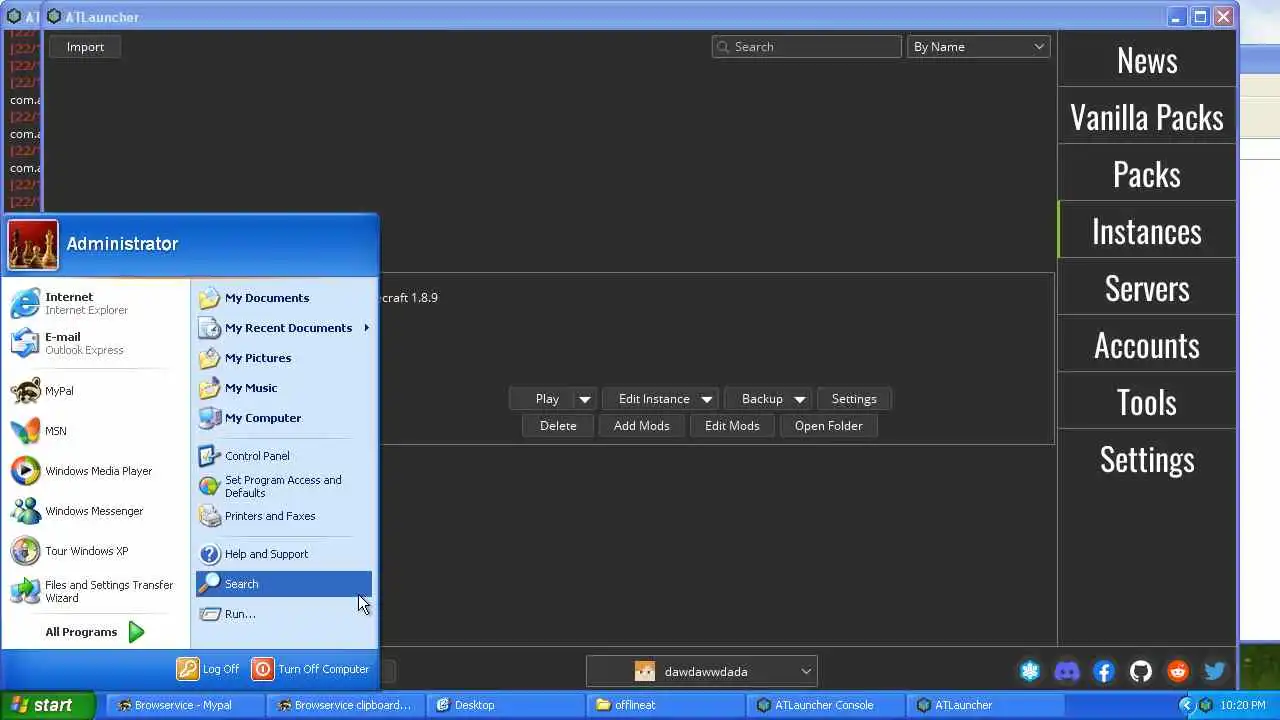1280x720 pixels.
Task: Switch to the Accounts tab
Action: [1147, 345]
